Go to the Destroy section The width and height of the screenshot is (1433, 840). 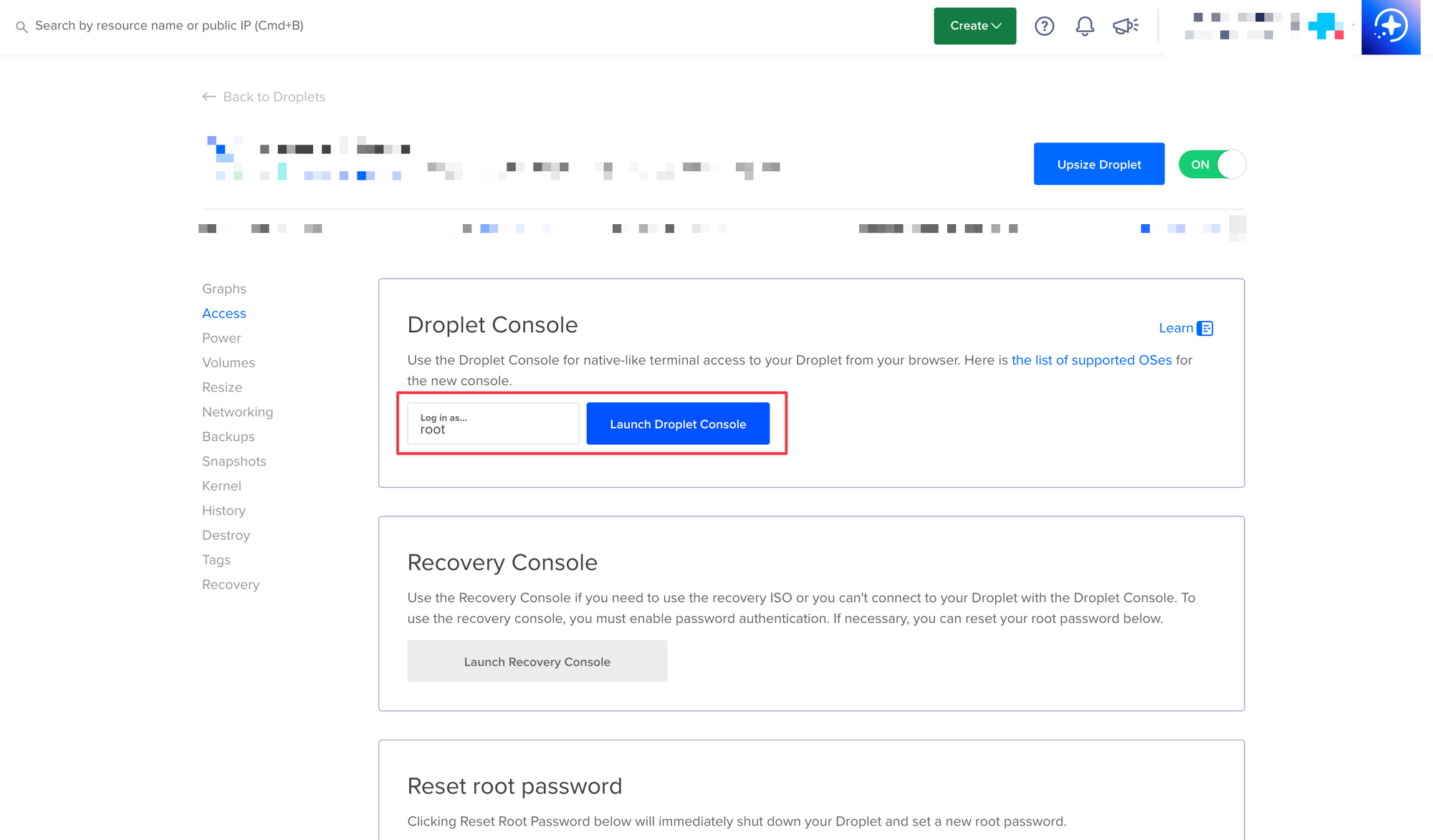click(x=226, y=535)
